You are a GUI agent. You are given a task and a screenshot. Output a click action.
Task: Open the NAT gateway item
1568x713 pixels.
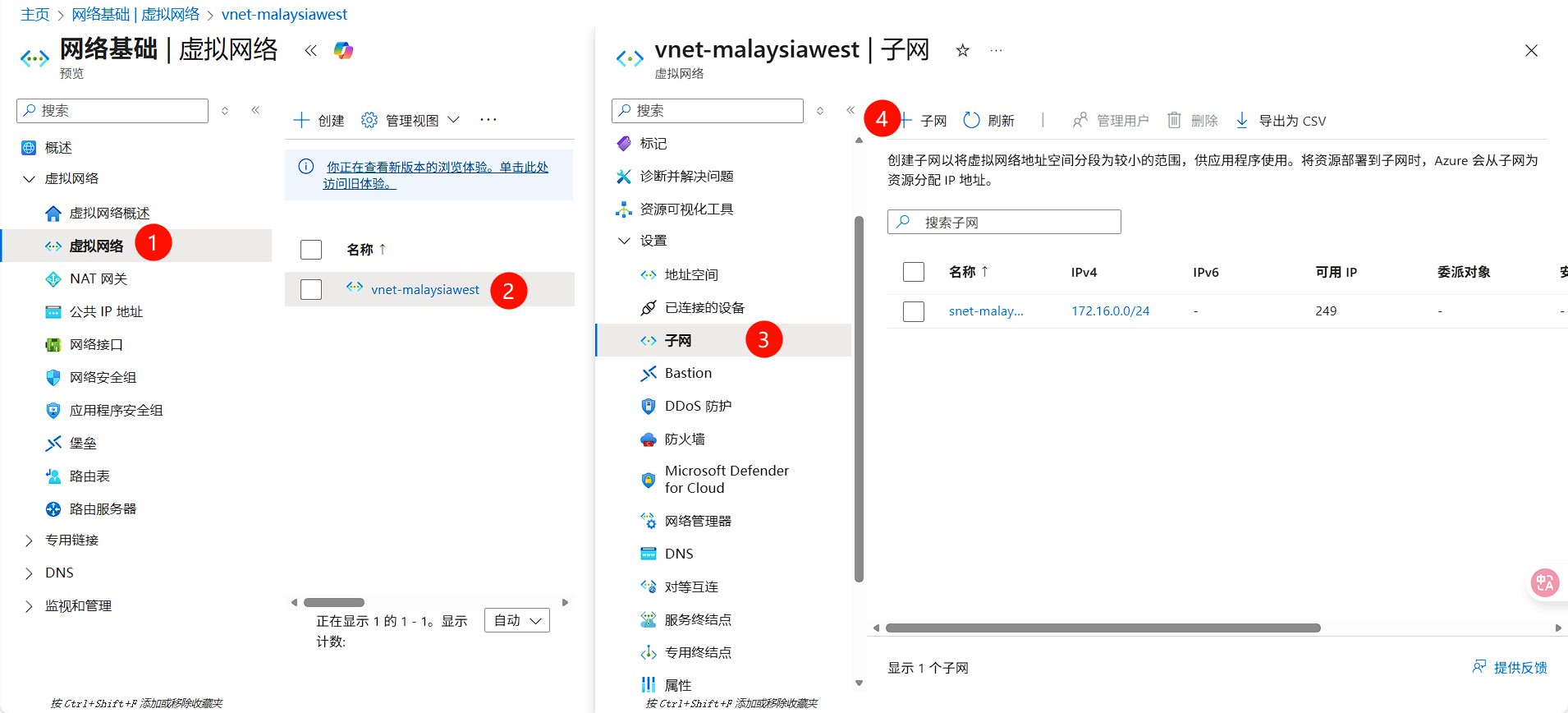click(x=98, y=278)
